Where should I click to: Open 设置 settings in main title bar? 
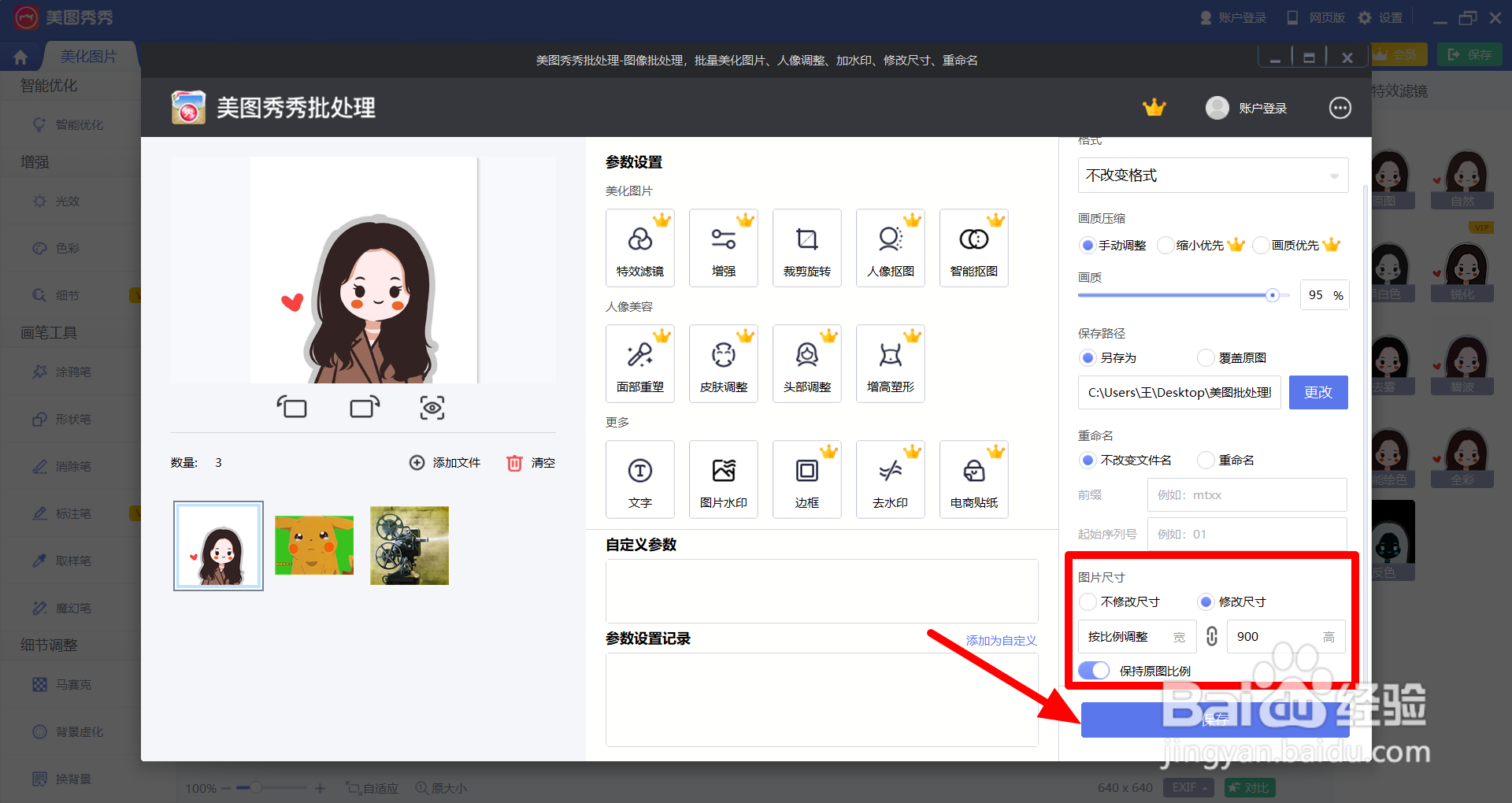(x=1382, y=17)
